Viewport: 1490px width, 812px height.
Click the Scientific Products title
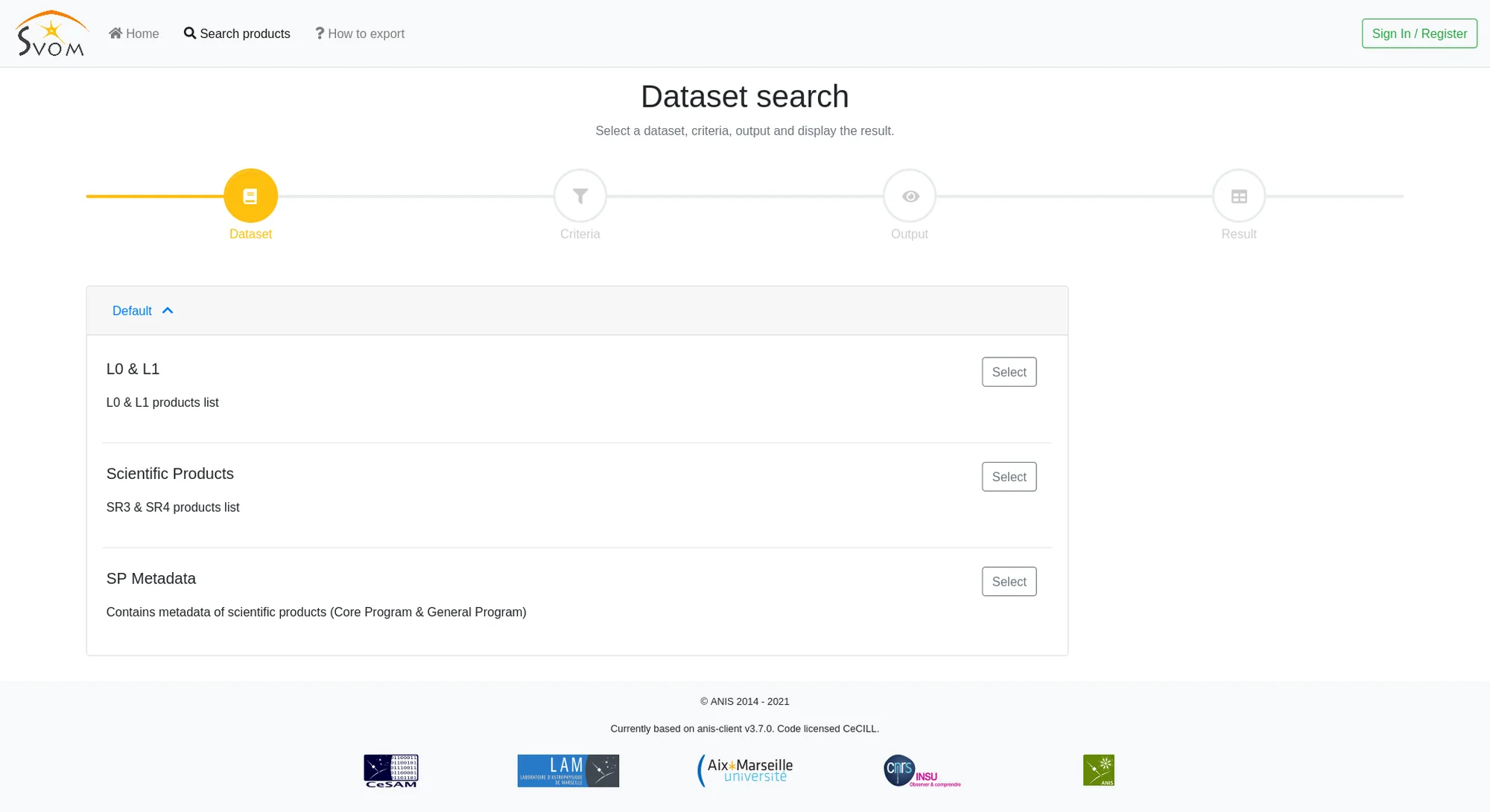click(x=170, y=474)
